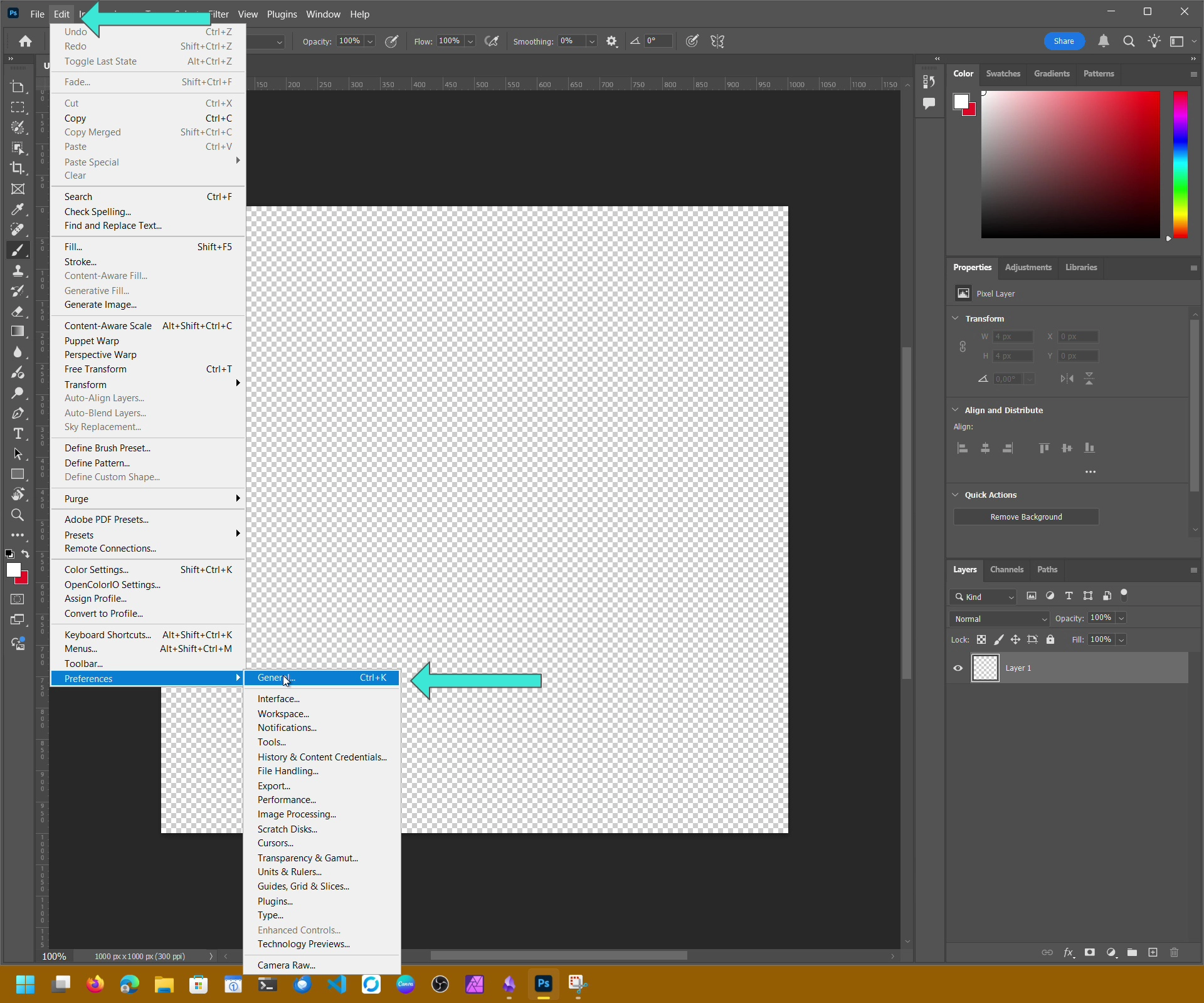1204x1003 pixels.
Task: Toggle lock all padlock icon
Action: pyautogui.click(x=1050, y=639)
